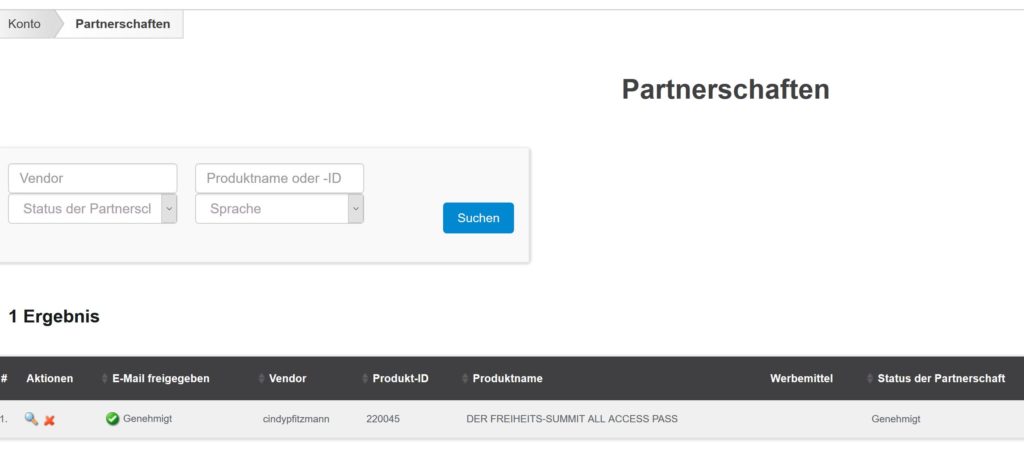This screenshot has width=1024, height=458.
Task: Click the blue Suchen button
Action: click(x=478, y=218)
